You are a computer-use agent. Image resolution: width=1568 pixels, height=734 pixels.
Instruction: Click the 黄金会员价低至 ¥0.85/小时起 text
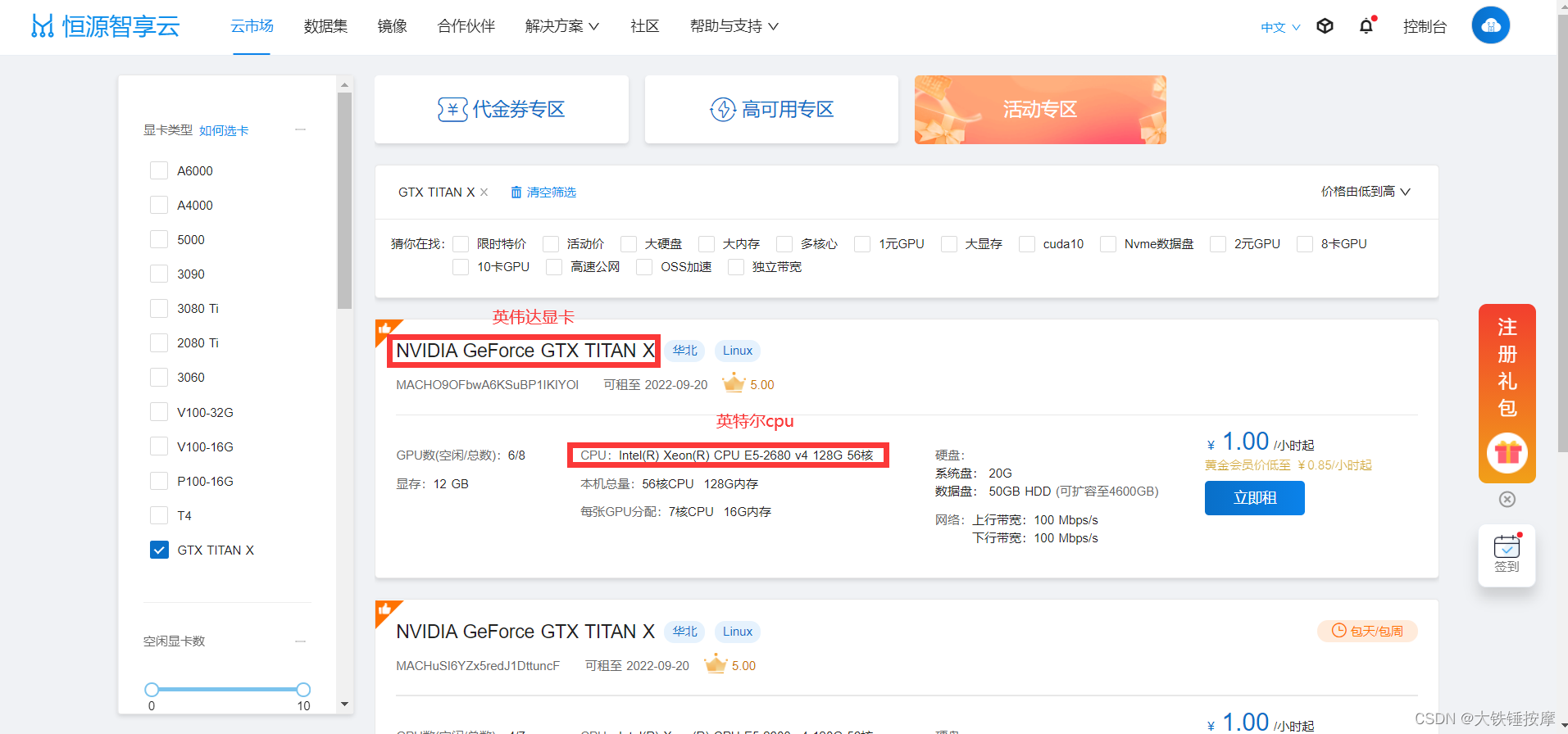[x=1288, y=464]
